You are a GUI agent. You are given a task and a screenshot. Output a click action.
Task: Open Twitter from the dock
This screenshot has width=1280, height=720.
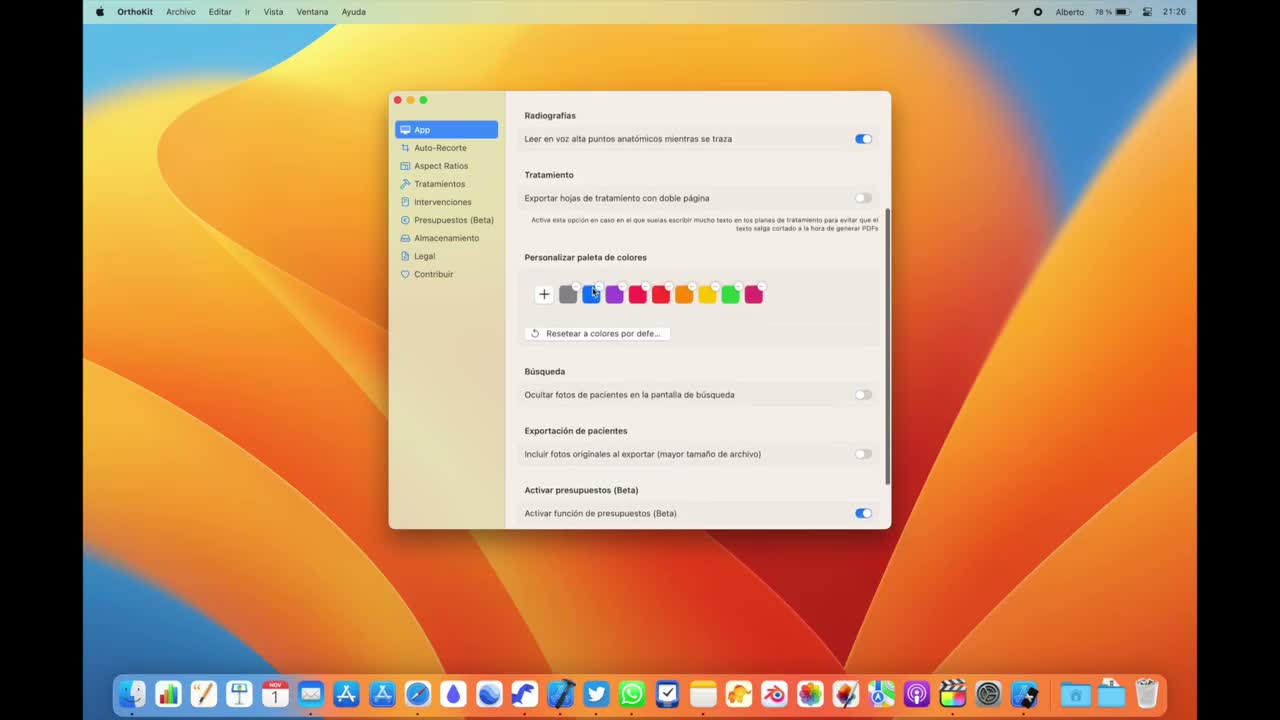596,693
